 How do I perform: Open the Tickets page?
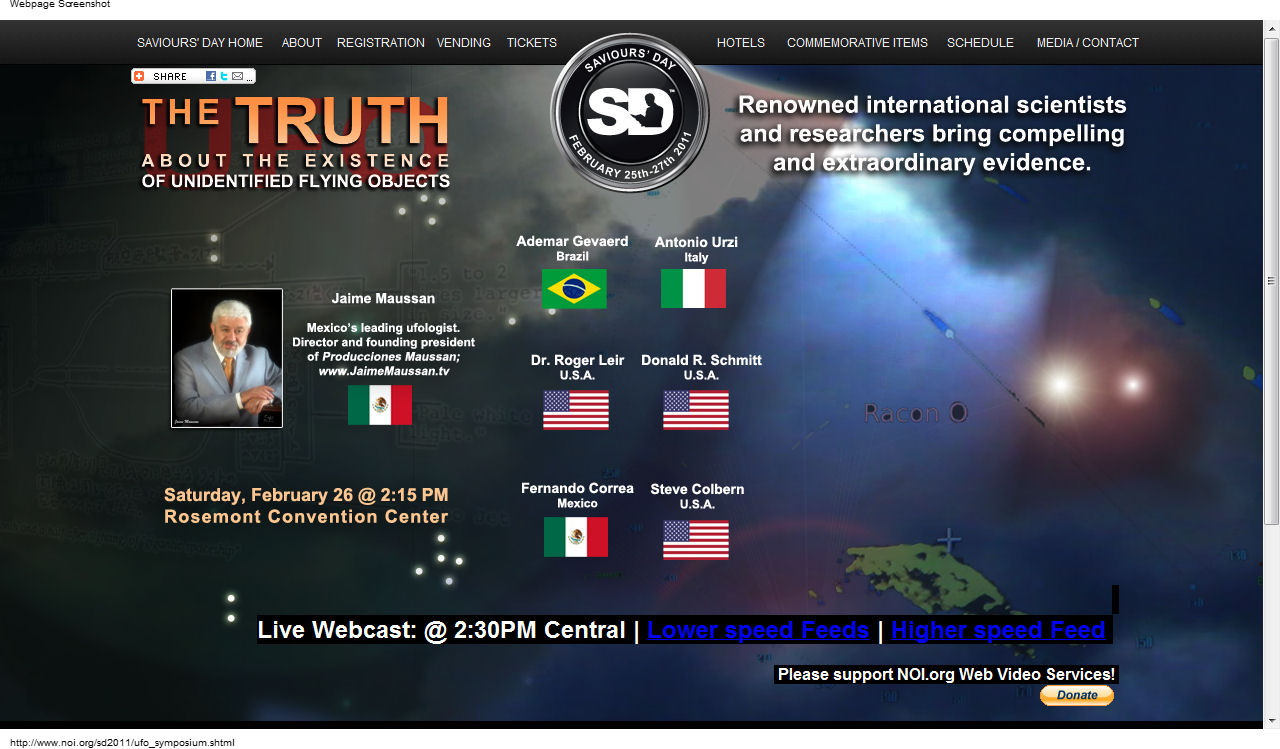coord(532,43)
